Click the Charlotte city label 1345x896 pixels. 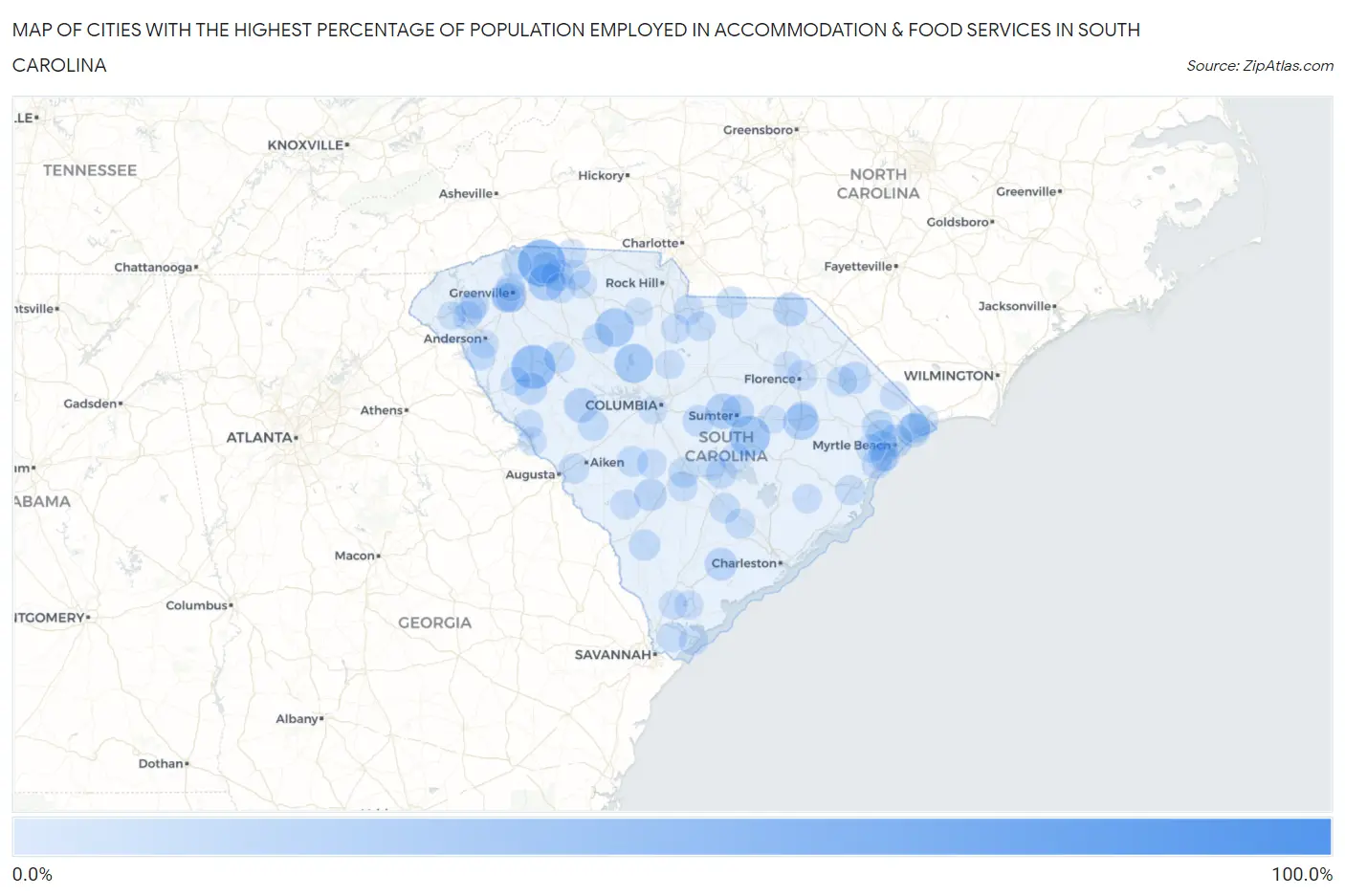click(652, 243)
